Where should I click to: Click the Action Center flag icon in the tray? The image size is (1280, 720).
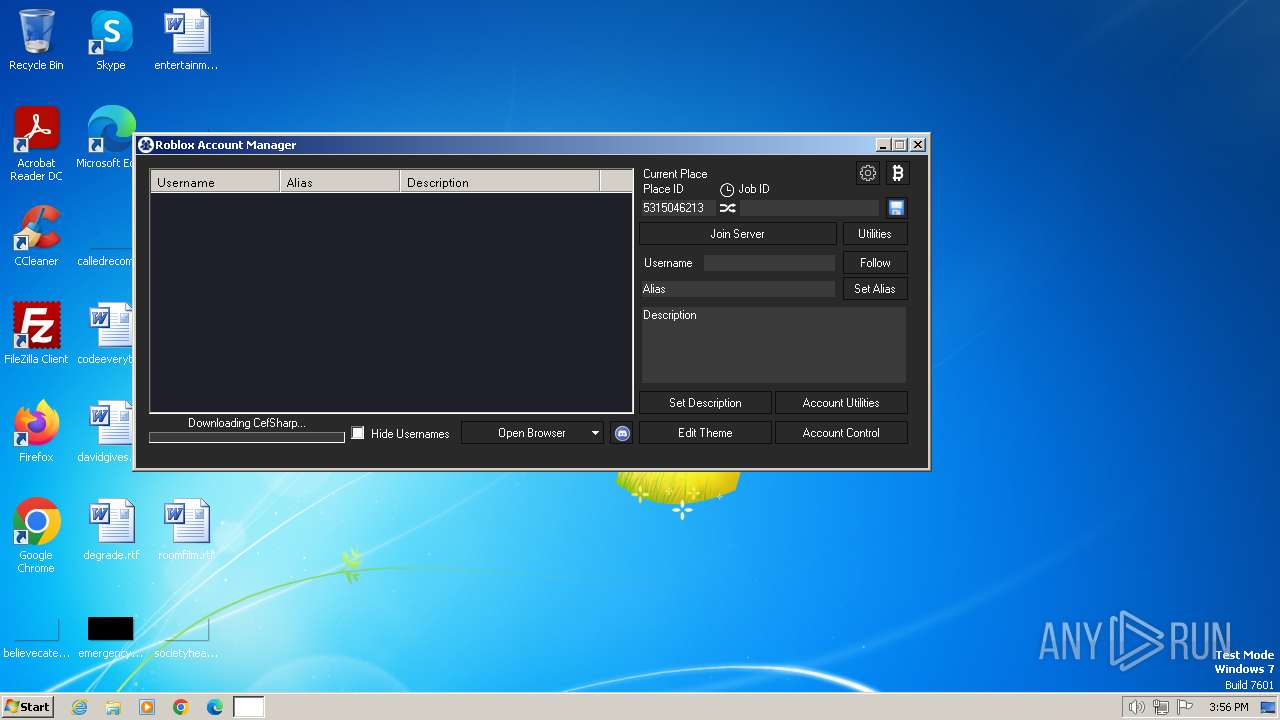1185,707
